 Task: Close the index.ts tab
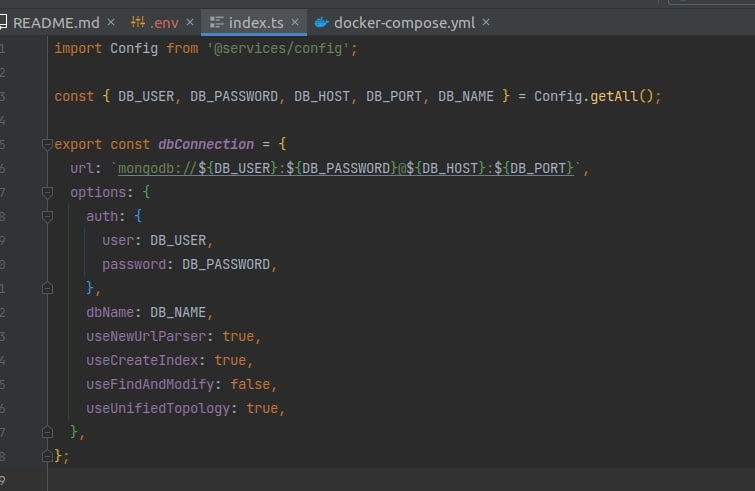(x=295, y=22)
